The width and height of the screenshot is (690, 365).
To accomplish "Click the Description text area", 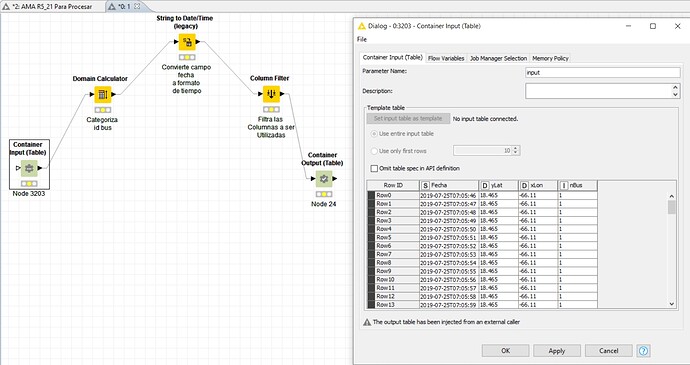I will point(598,91).
